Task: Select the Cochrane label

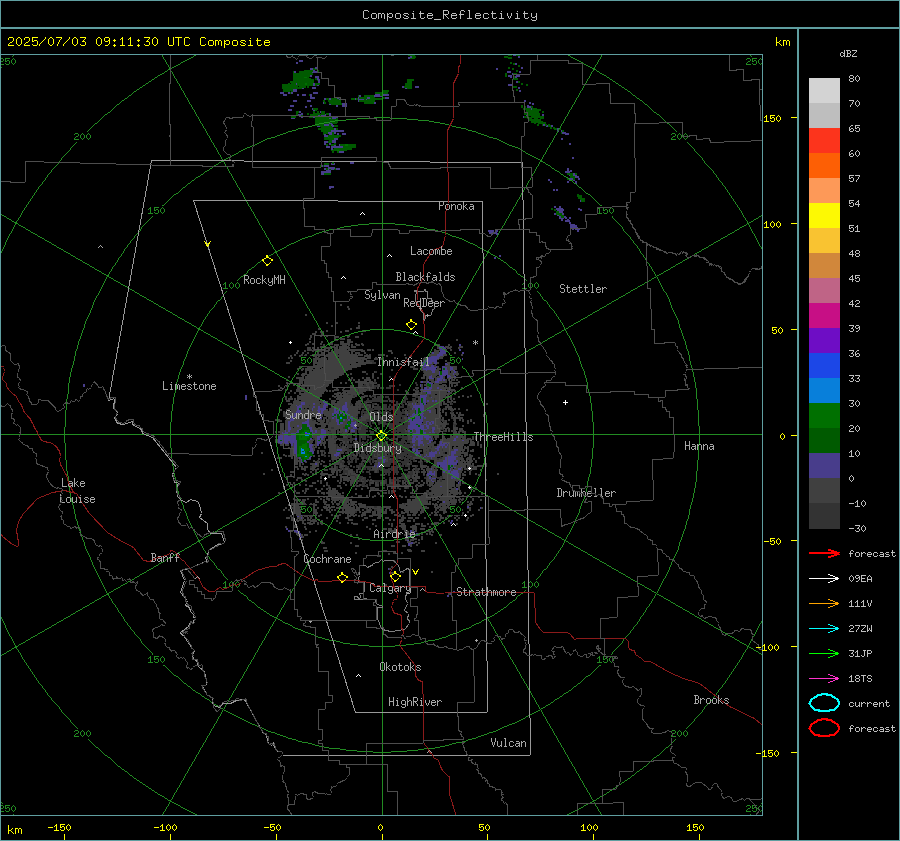Action: click(x=327, y=559)
